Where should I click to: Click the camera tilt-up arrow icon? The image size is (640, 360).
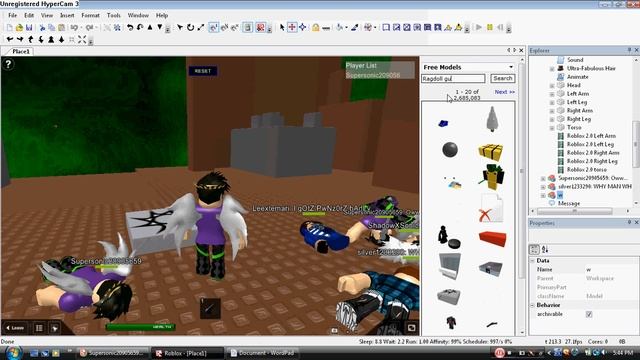pos(31,40)
